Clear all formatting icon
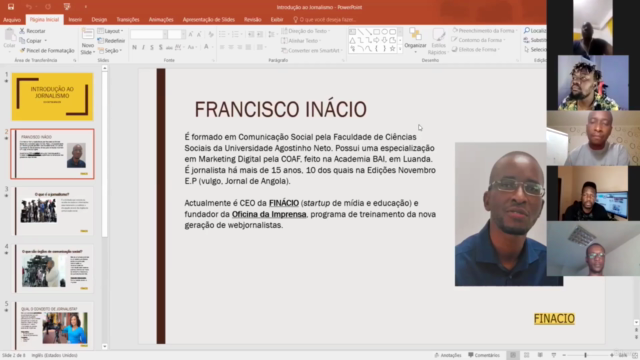The image size is (640, 360). [x=211, y=35]
